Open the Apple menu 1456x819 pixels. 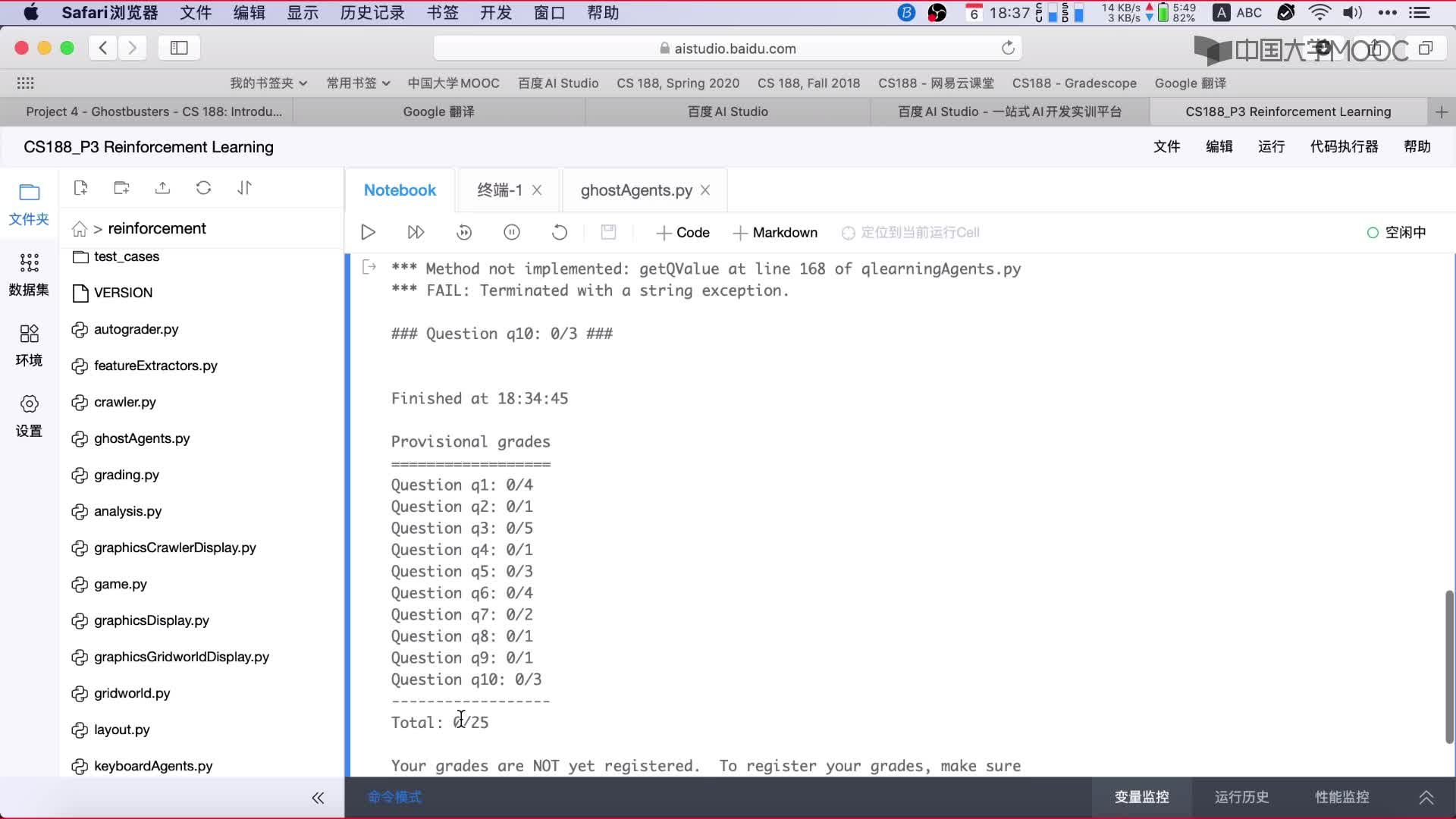tap(31, 12)
